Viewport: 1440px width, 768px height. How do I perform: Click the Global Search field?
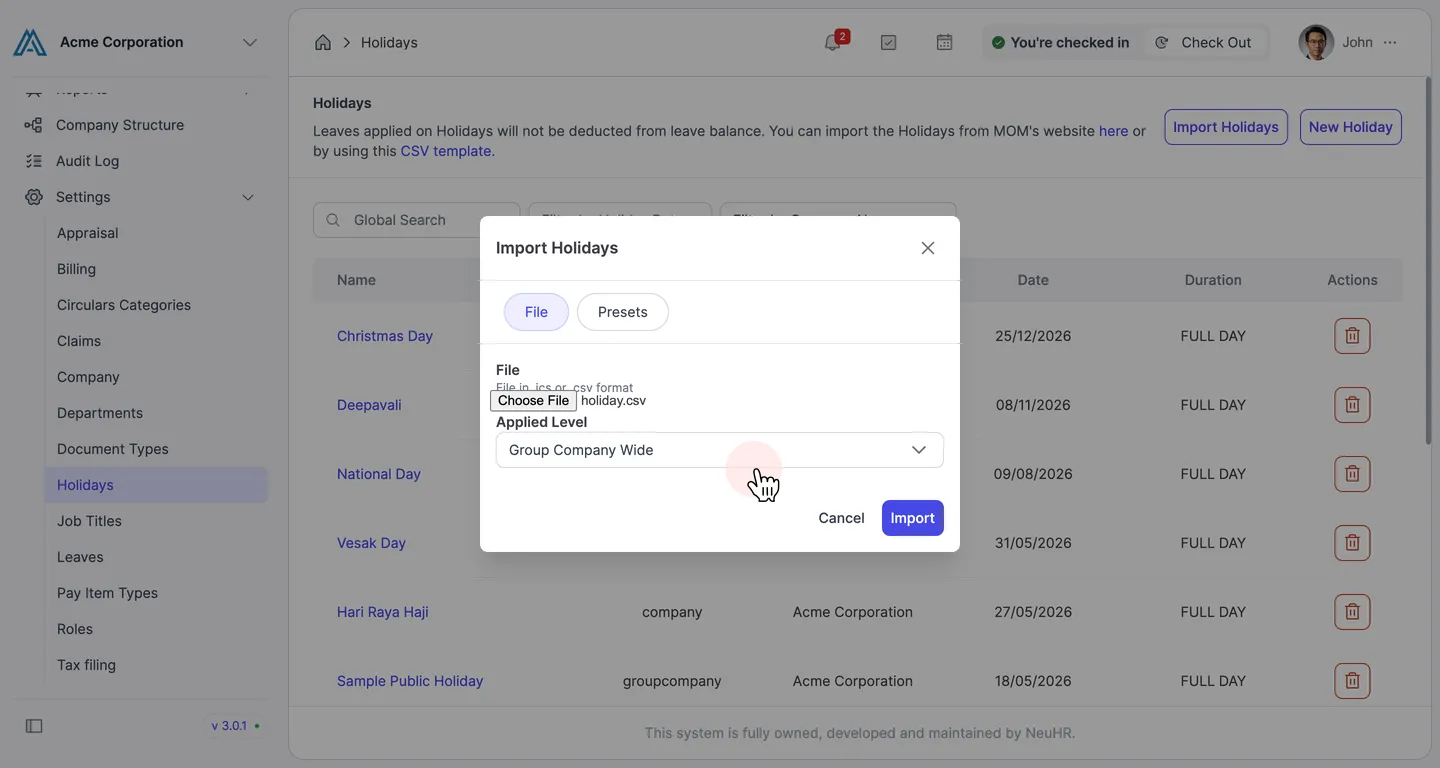coord(417,220)
